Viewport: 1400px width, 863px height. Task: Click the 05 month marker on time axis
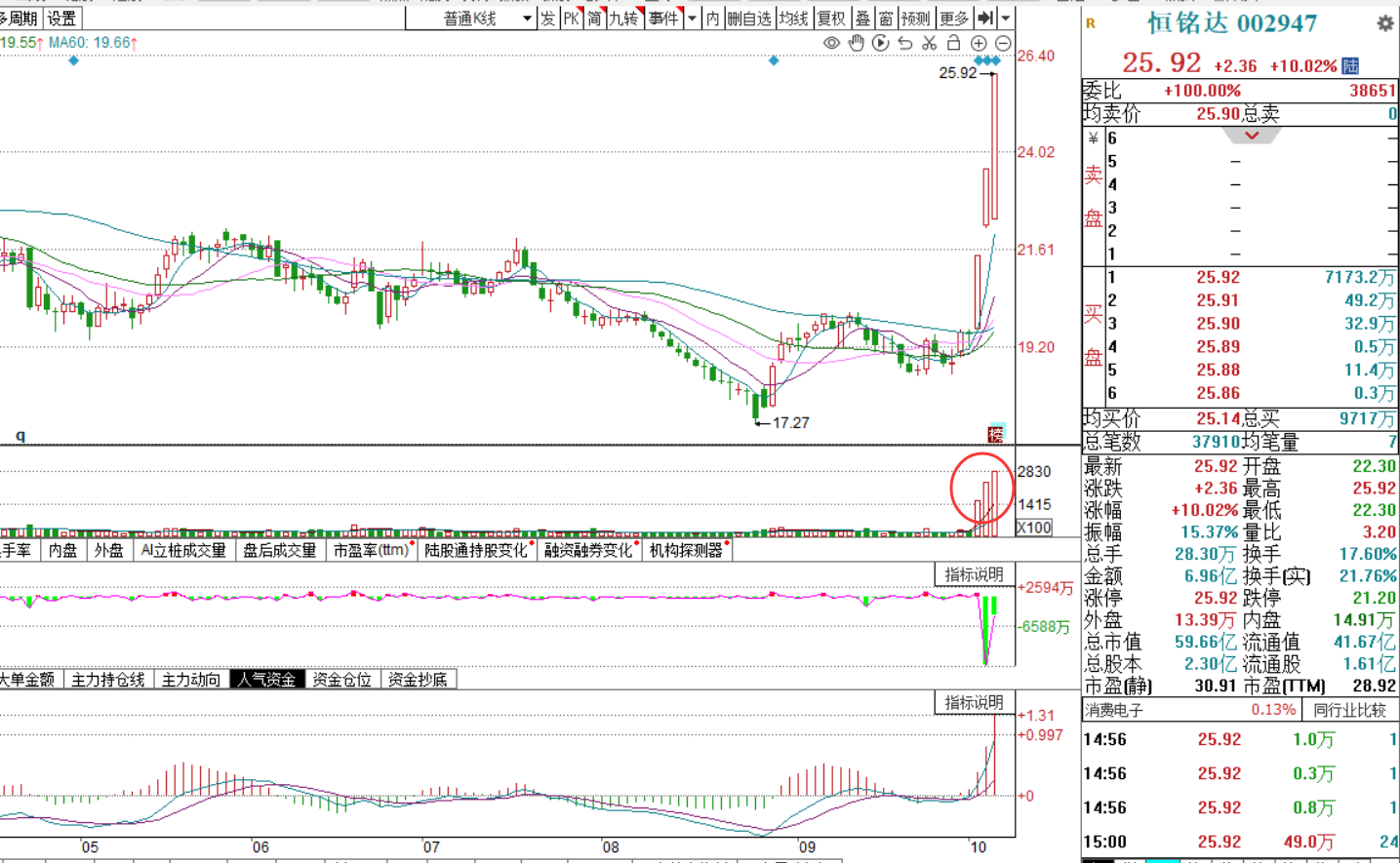(x=90, y=846)
